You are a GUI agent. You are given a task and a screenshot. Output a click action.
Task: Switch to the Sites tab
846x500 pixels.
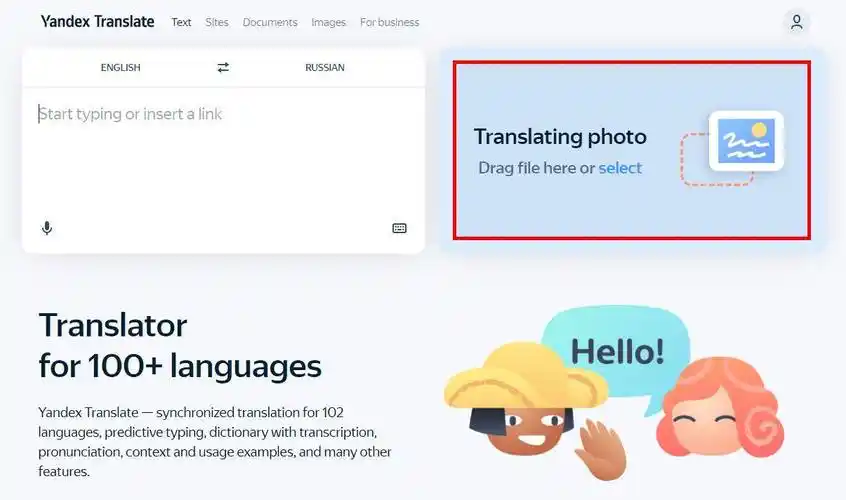point(217,22)
